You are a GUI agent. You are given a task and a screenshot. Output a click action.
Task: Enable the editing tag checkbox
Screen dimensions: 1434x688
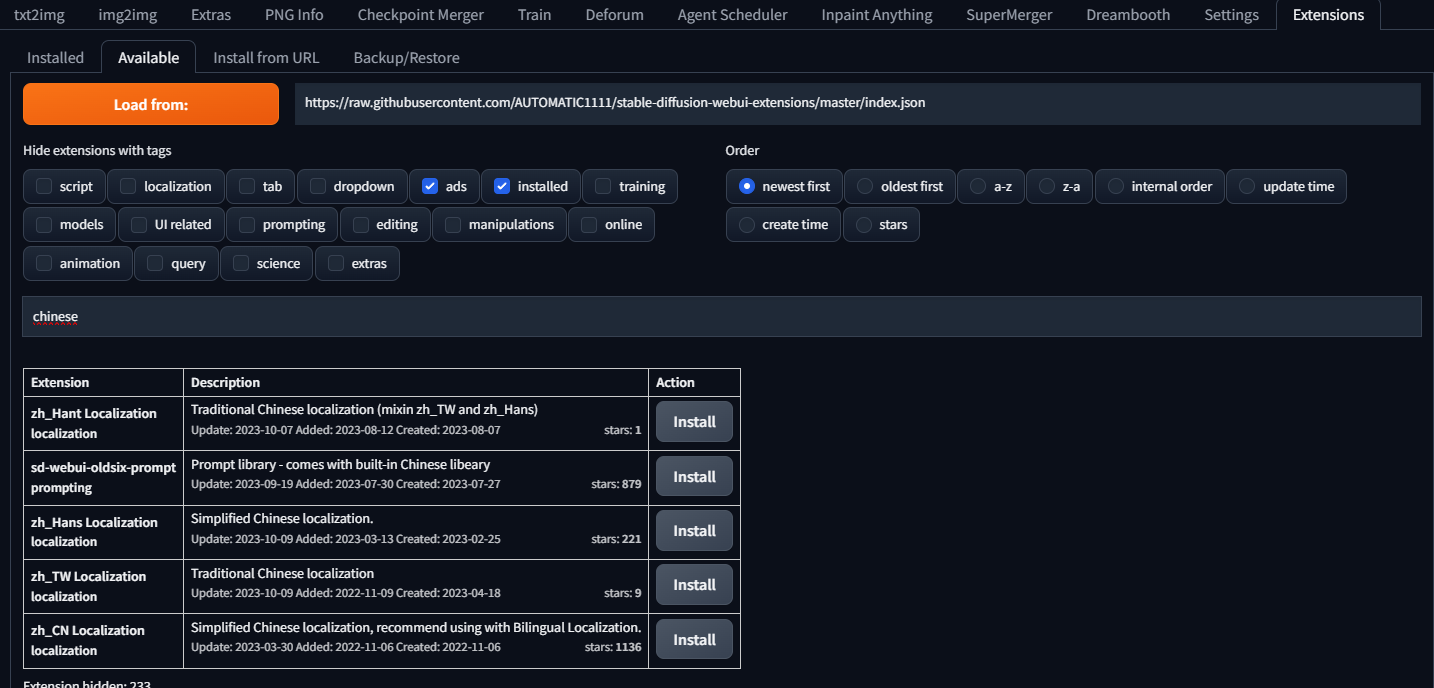(360, 224)
